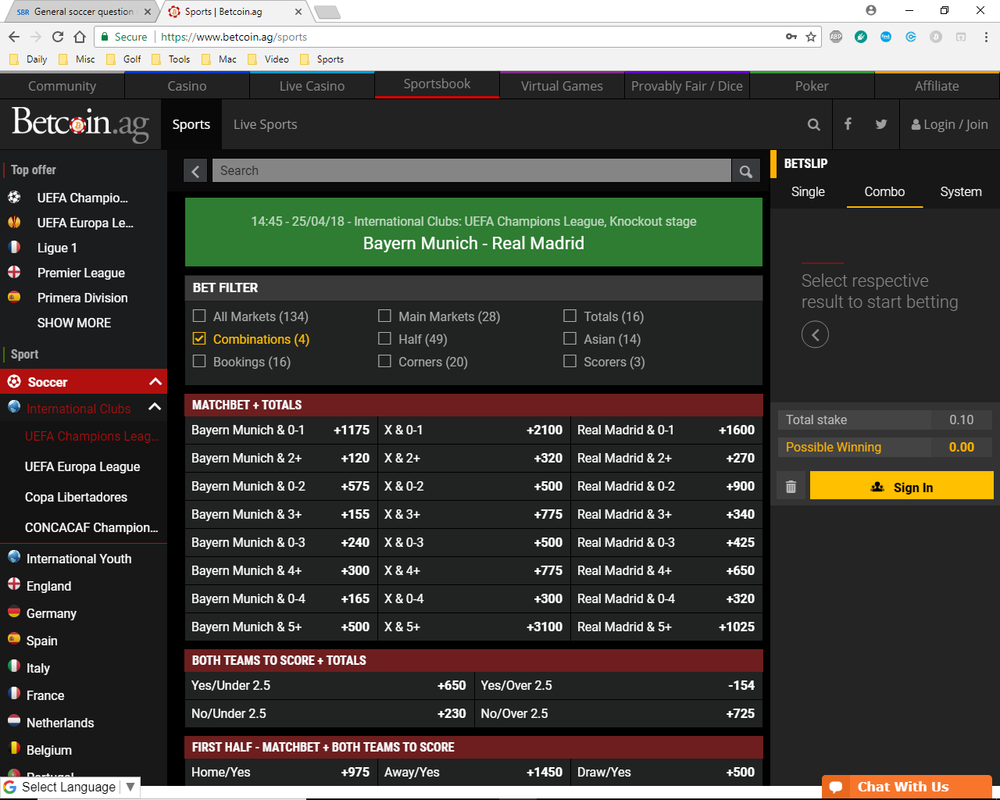Check the Bookings (16) filter
Image resolution: width=1000 pixels, height=800 pixels.
[x=199, y=361]
